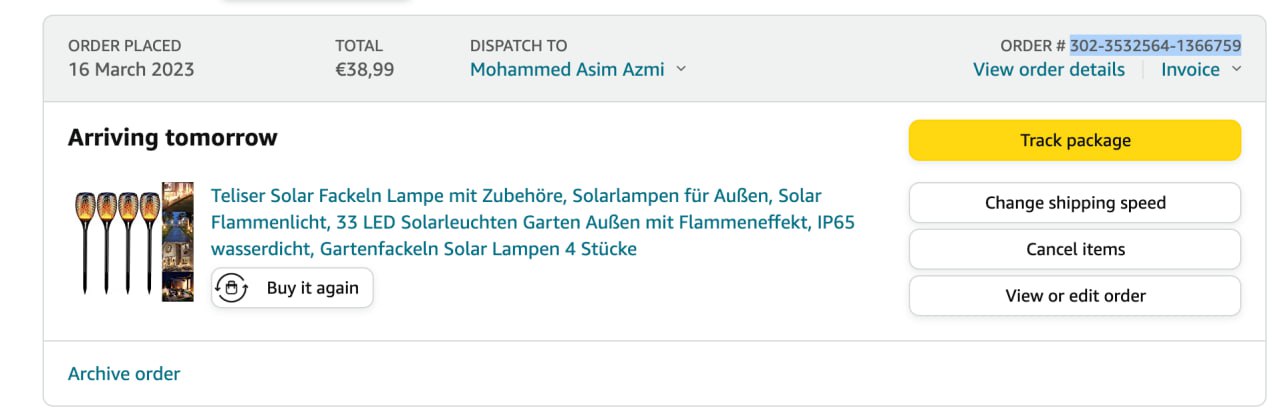Click the ORDER PLACED label

124,45
